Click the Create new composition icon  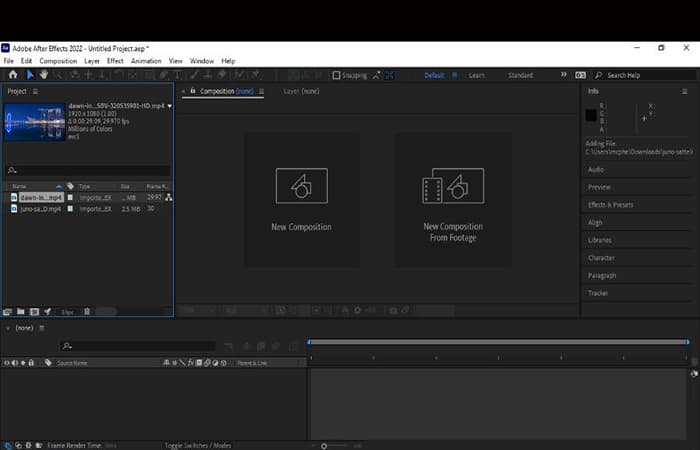pyautogui.click(x=34, y=312)
